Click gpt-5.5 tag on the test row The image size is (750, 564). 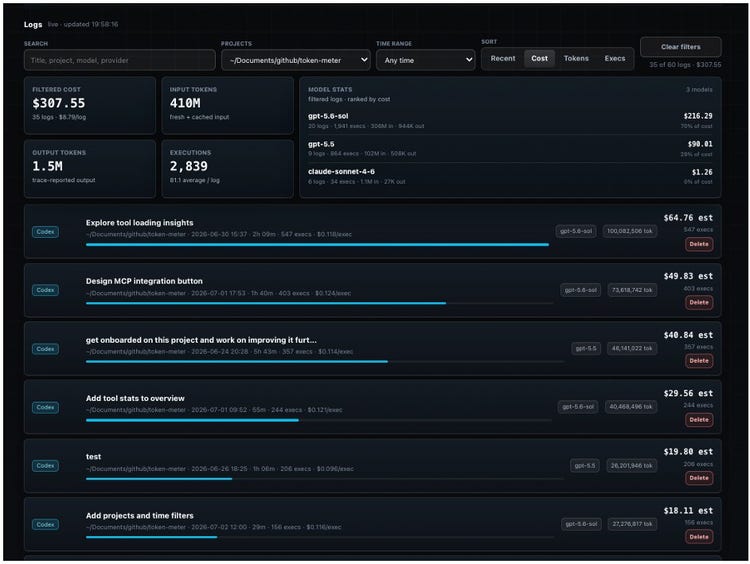[x=585, y=465]
